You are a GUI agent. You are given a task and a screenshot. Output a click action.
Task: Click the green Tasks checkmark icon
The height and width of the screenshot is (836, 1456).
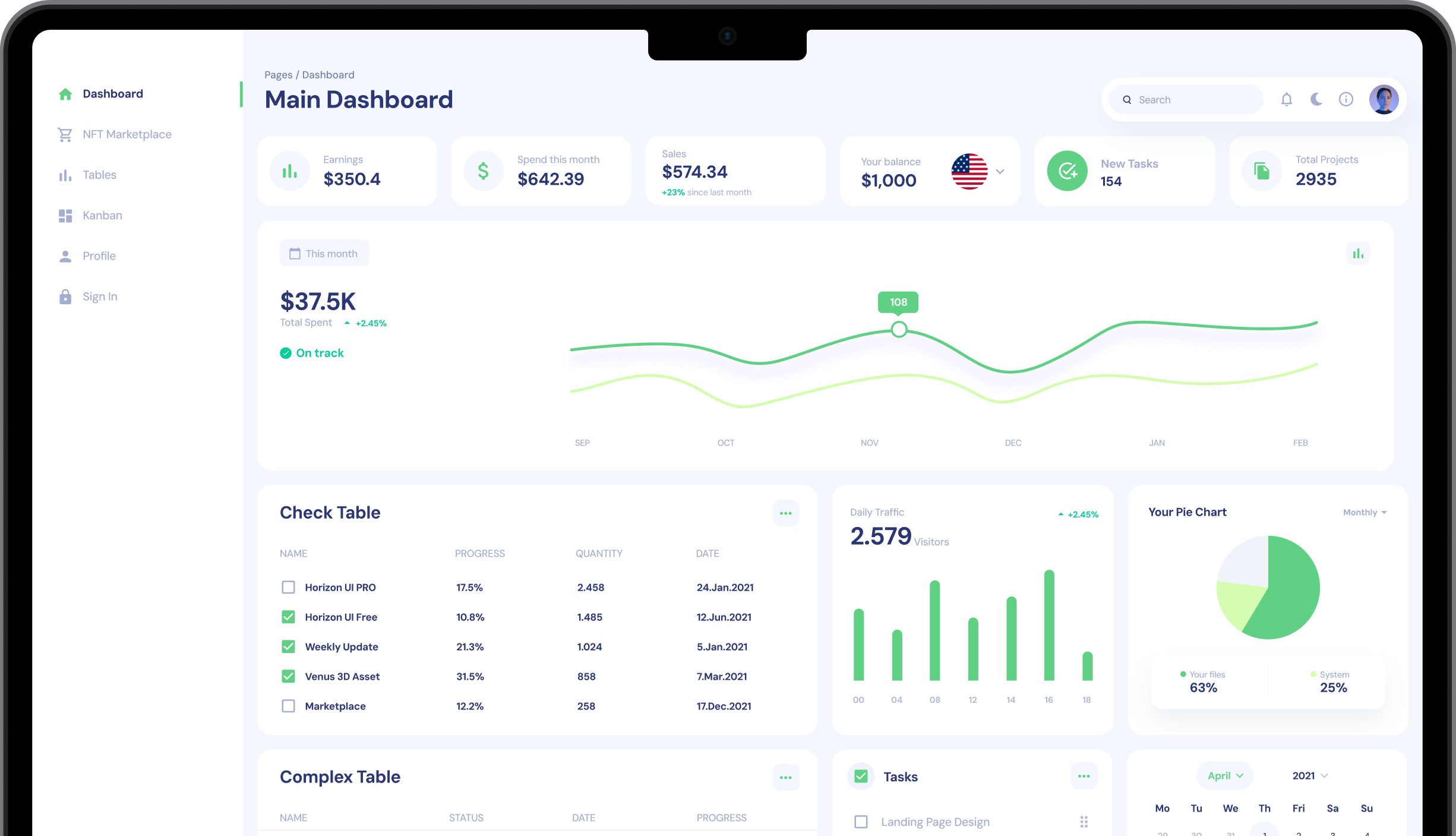[861, 777]
